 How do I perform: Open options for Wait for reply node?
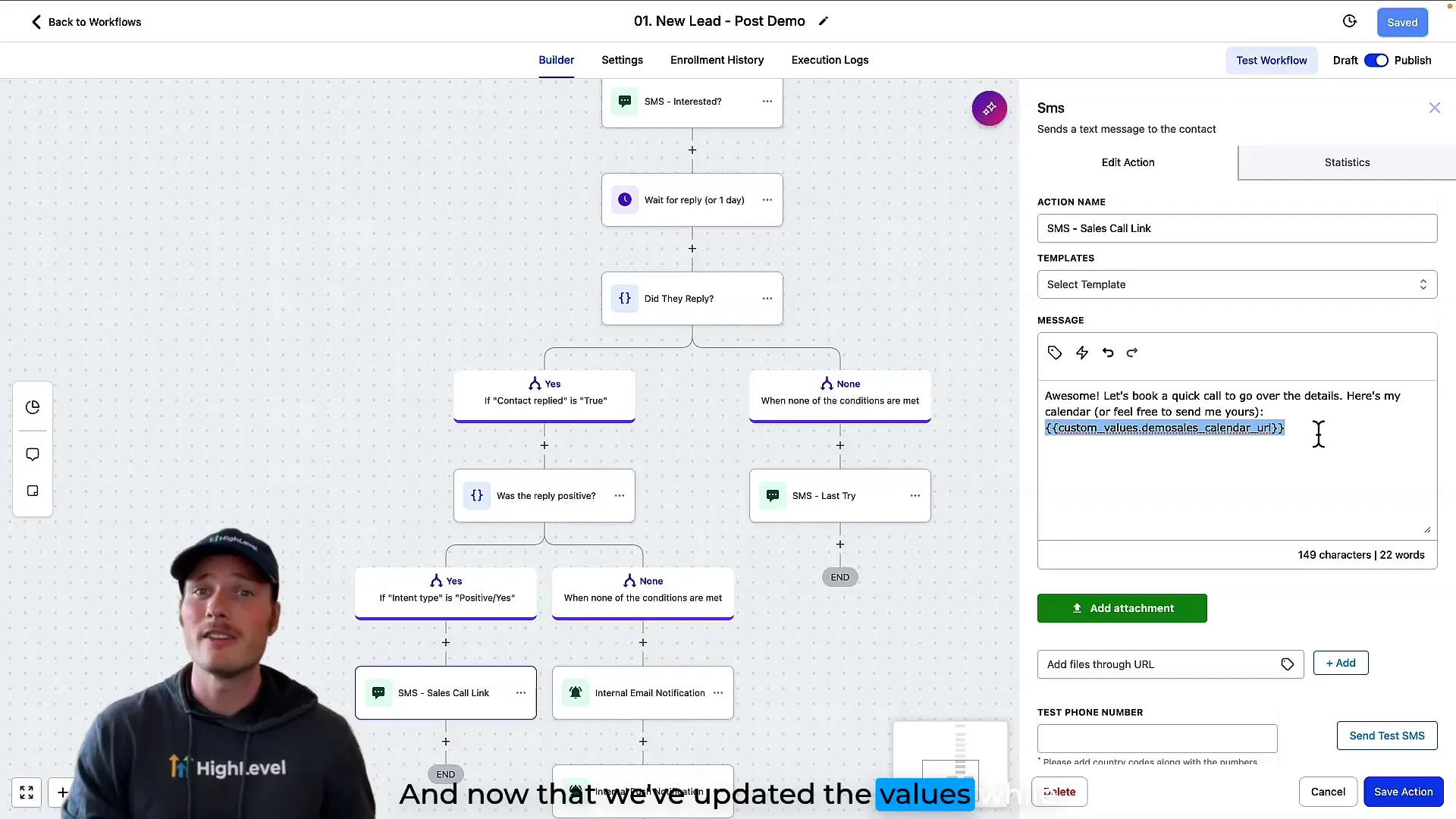[x=767, y=200]
